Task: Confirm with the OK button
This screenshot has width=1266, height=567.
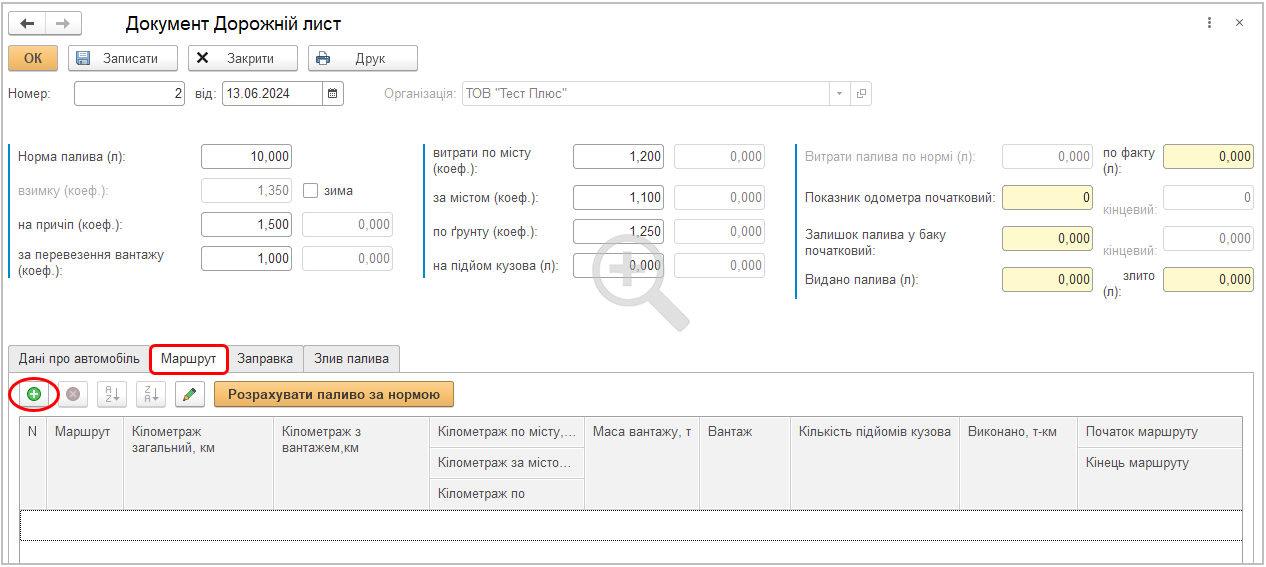Action: [33, 58]
